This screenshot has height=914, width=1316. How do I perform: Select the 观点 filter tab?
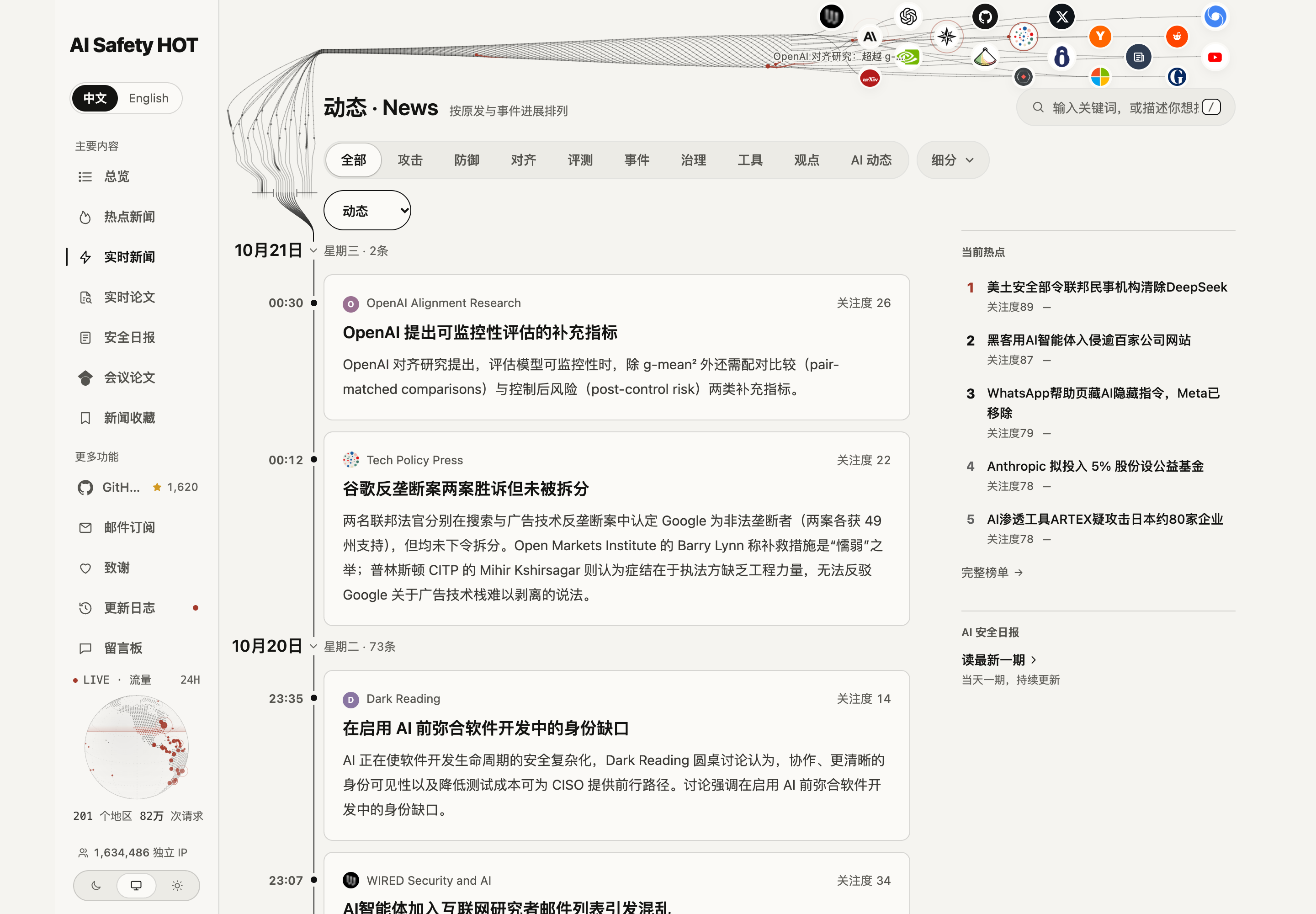(807, 160)
